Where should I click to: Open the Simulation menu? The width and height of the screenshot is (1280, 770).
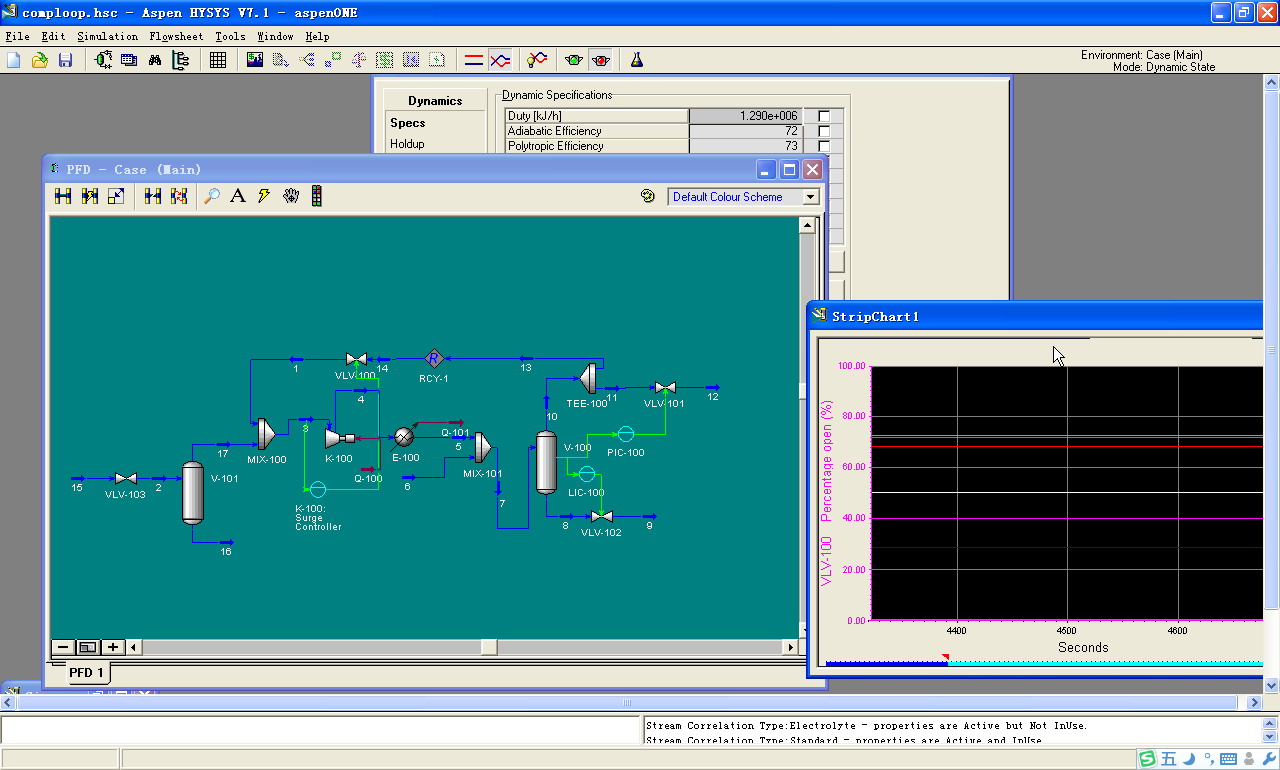point(107,36)
